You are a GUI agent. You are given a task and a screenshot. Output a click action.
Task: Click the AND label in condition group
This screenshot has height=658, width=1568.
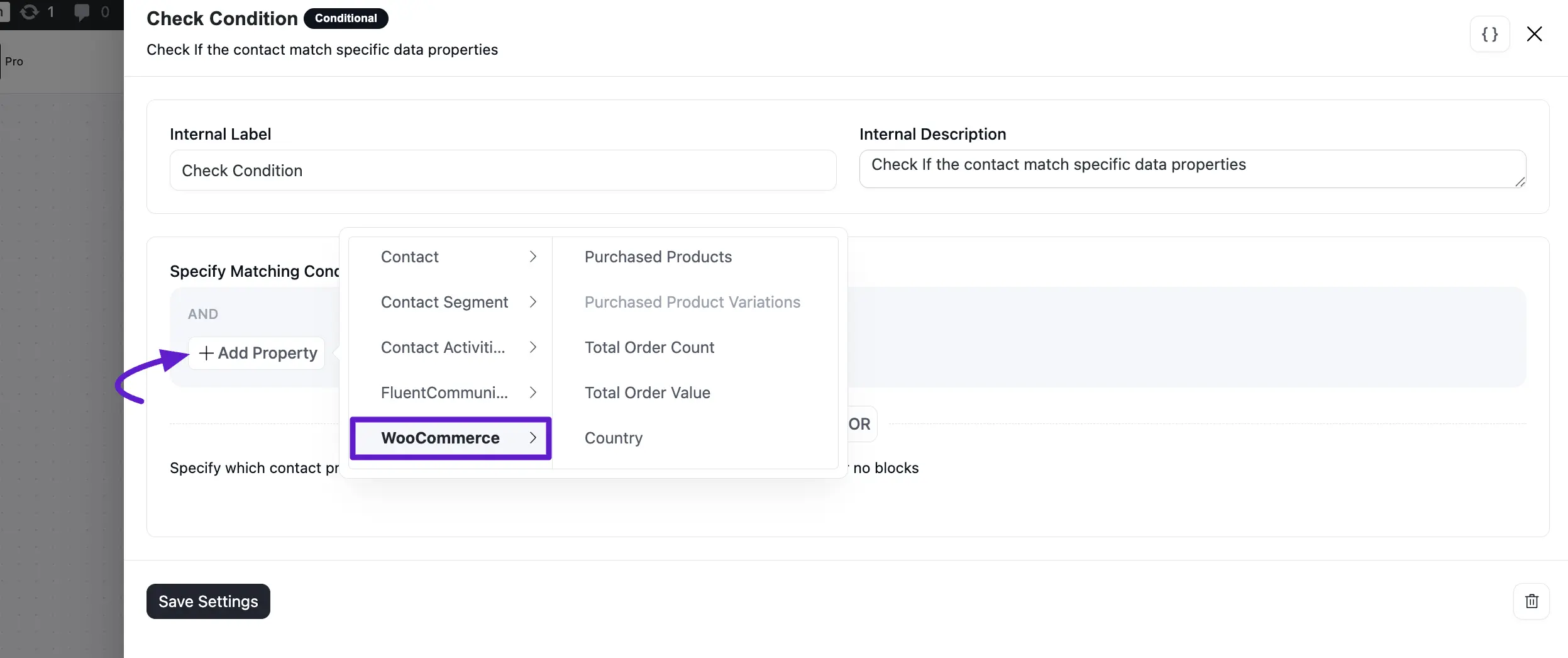[203, 314]
